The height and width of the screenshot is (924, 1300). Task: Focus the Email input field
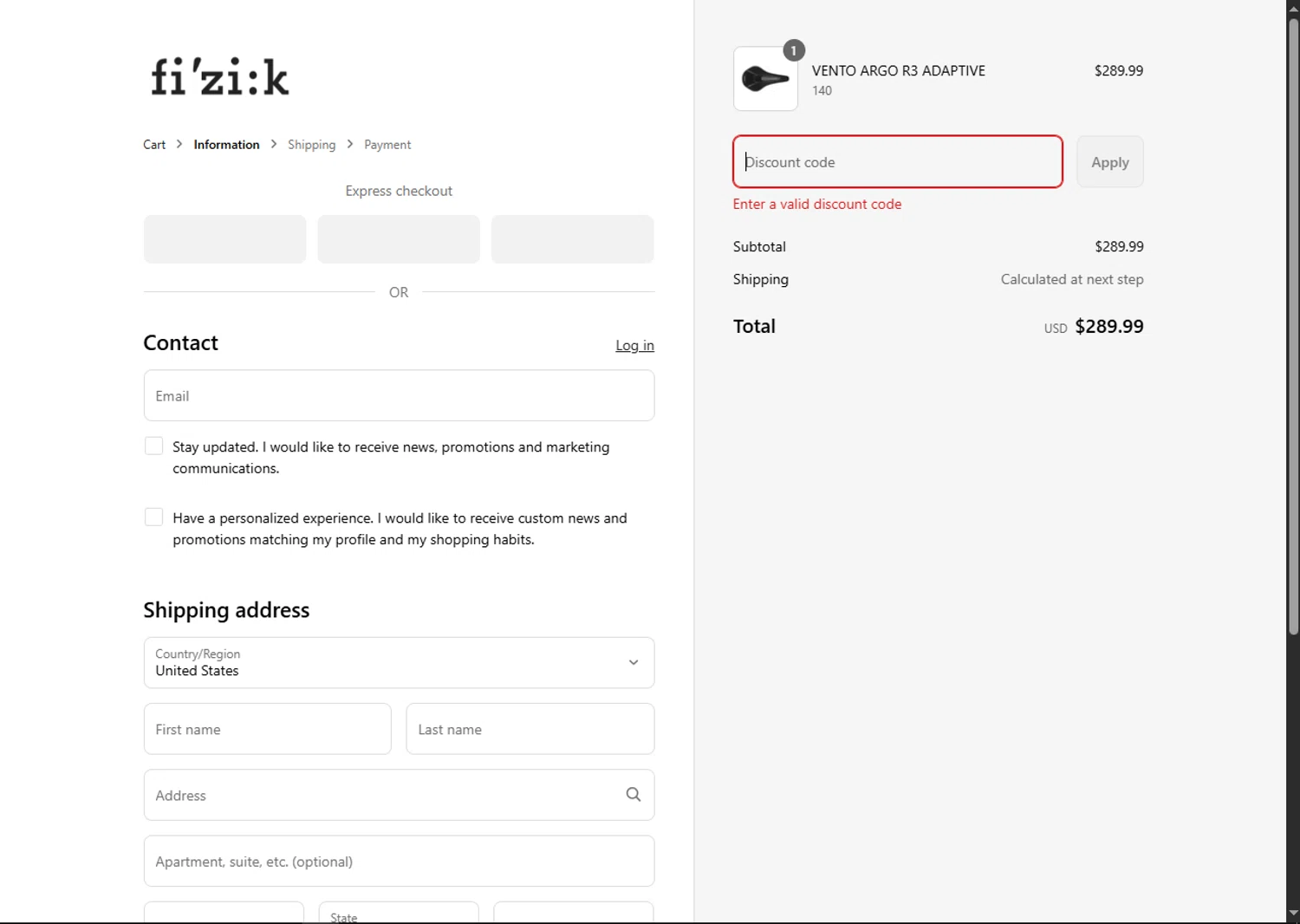tap(399, 395)
